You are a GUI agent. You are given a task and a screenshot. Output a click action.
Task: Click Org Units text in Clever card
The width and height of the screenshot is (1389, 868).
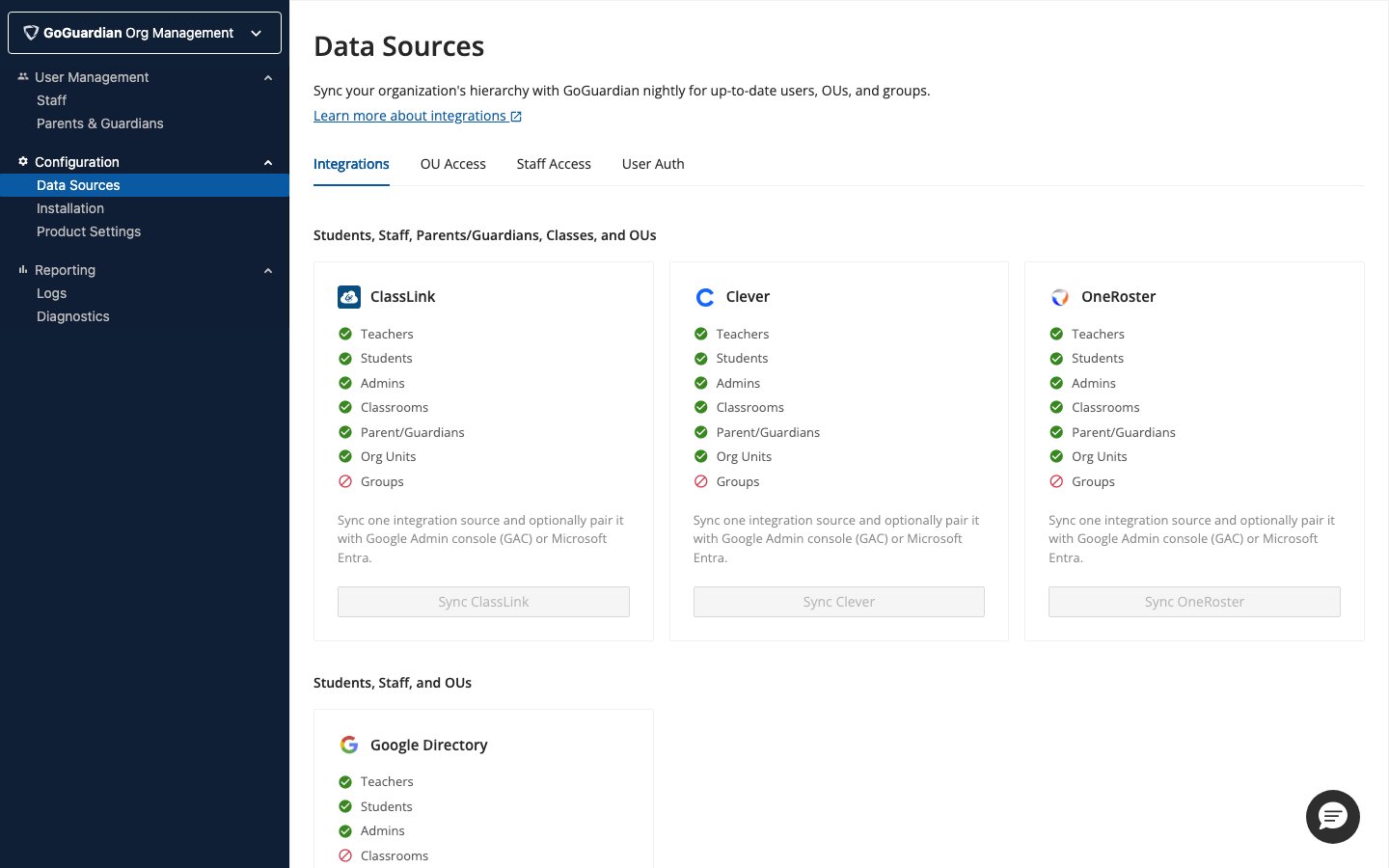(744, 457)
